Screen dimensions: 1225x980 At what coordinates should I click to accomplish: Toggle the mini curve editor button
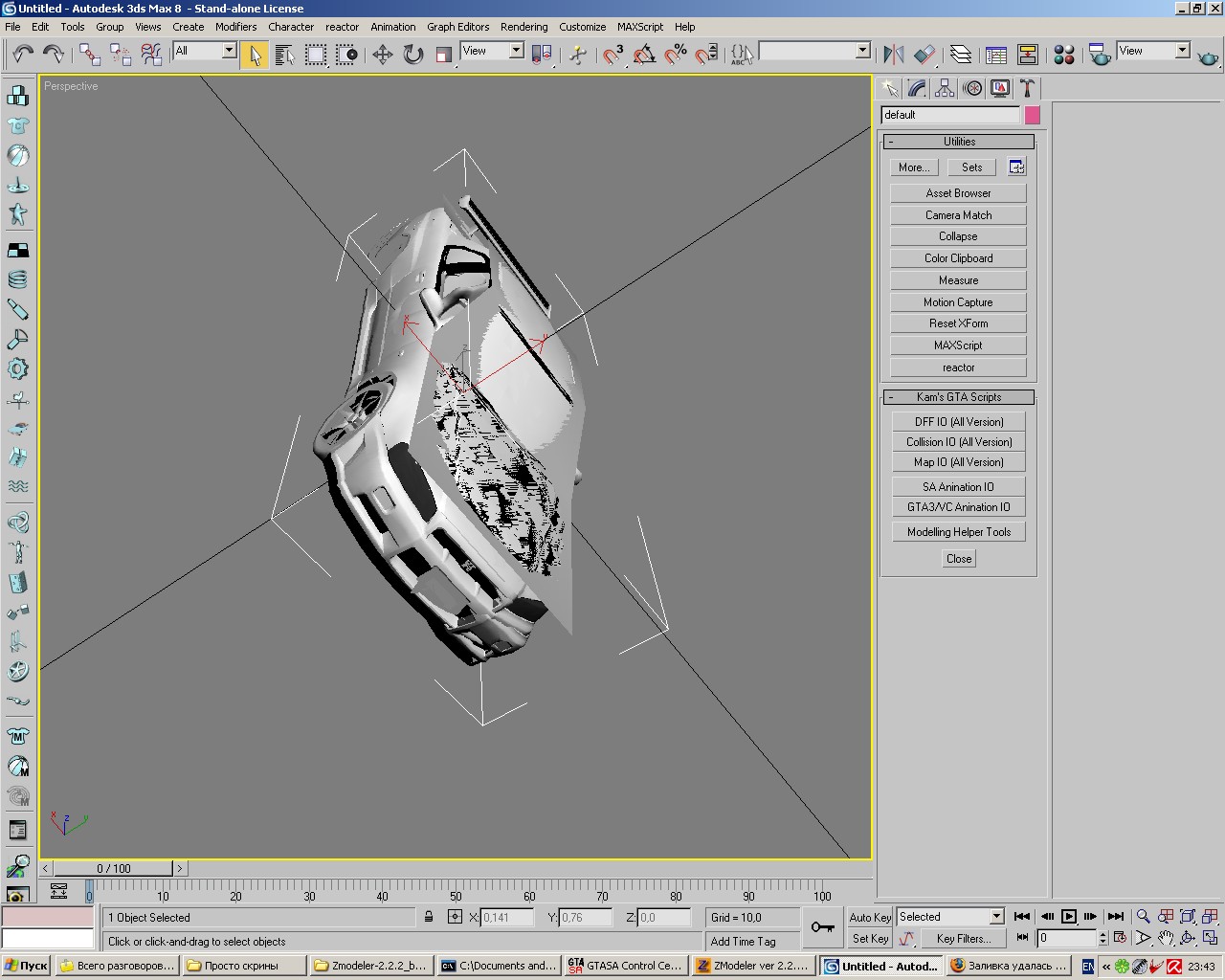click(58, 892)
